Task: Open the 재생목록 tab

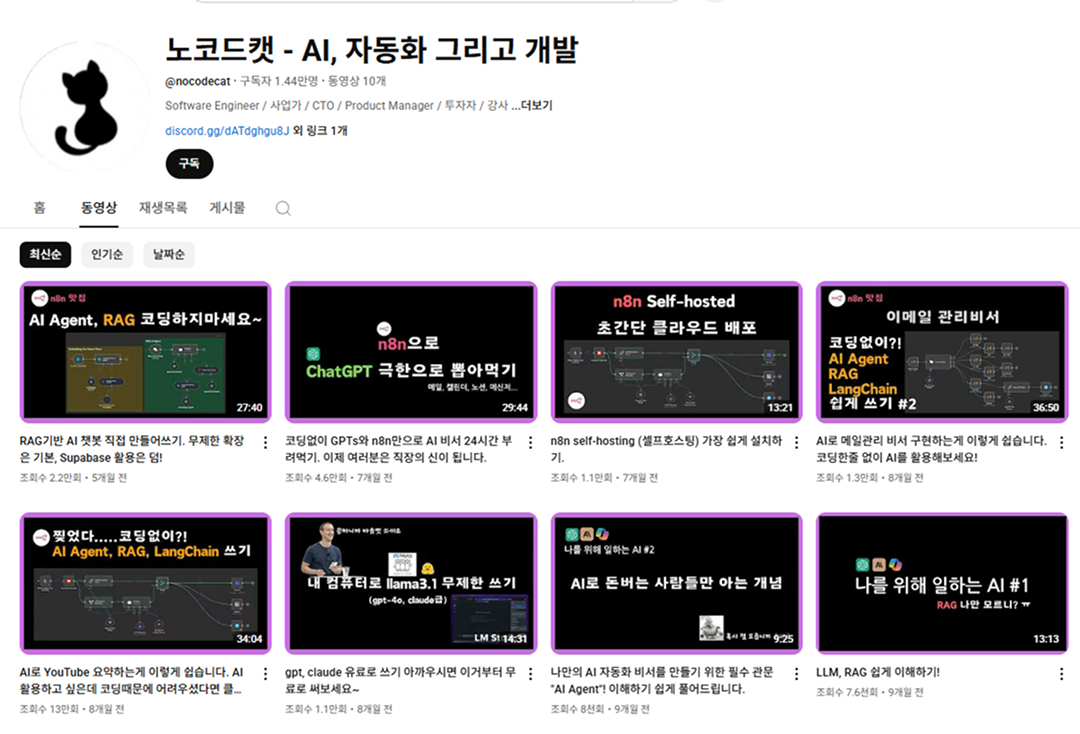Action: click(163, 207)
